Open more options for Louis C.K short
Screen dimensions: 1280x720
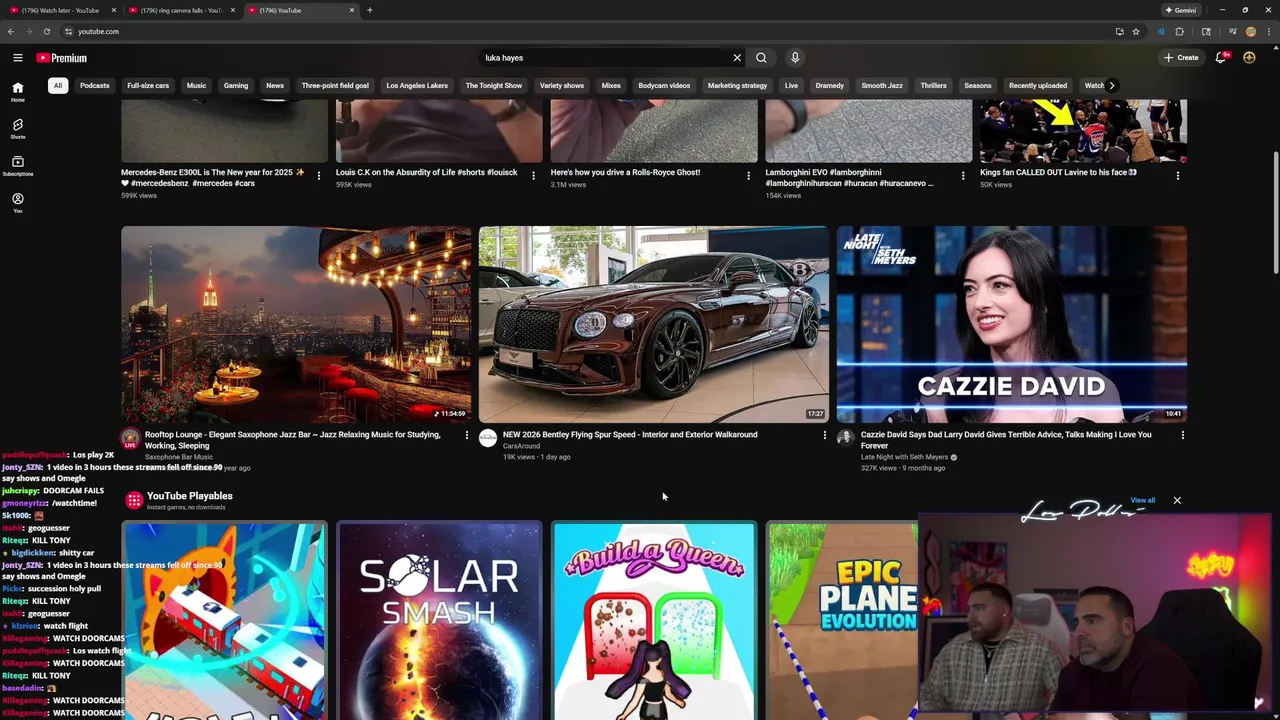533,176
